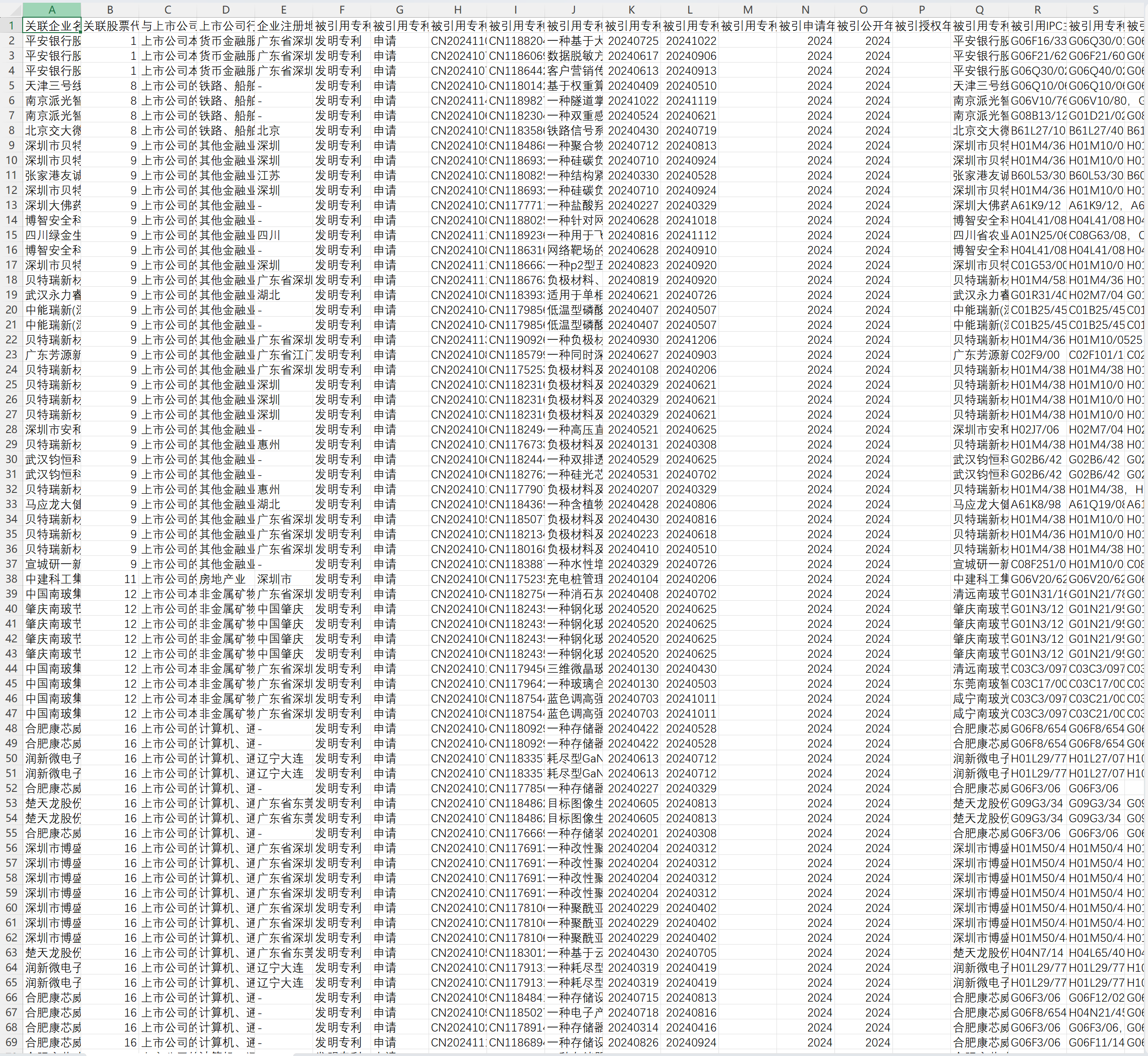
Task: Click header cell A1 关联企业名
Action: pos(52,26)
